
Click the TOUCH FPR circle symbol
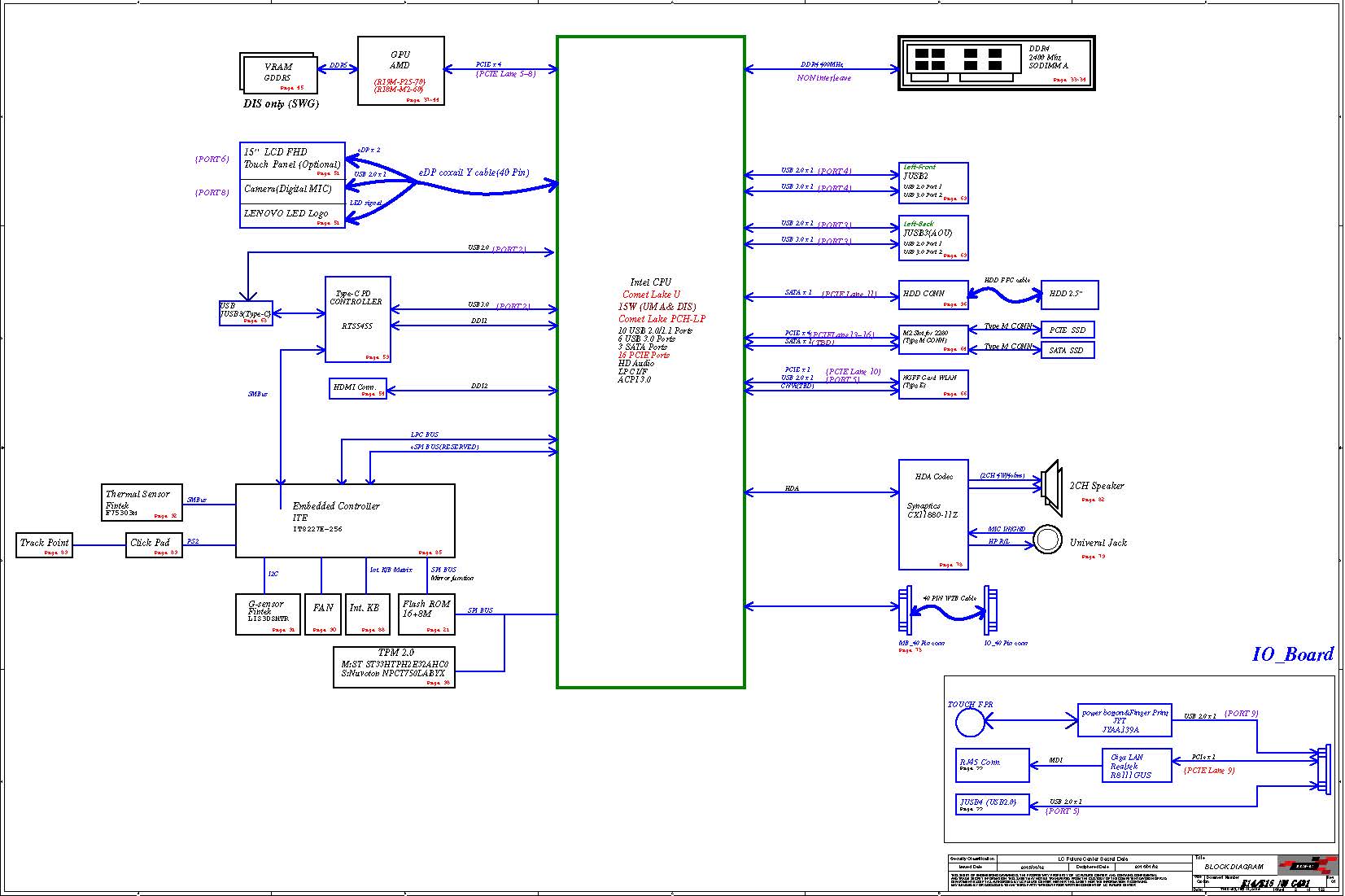[x=970, y=722]
